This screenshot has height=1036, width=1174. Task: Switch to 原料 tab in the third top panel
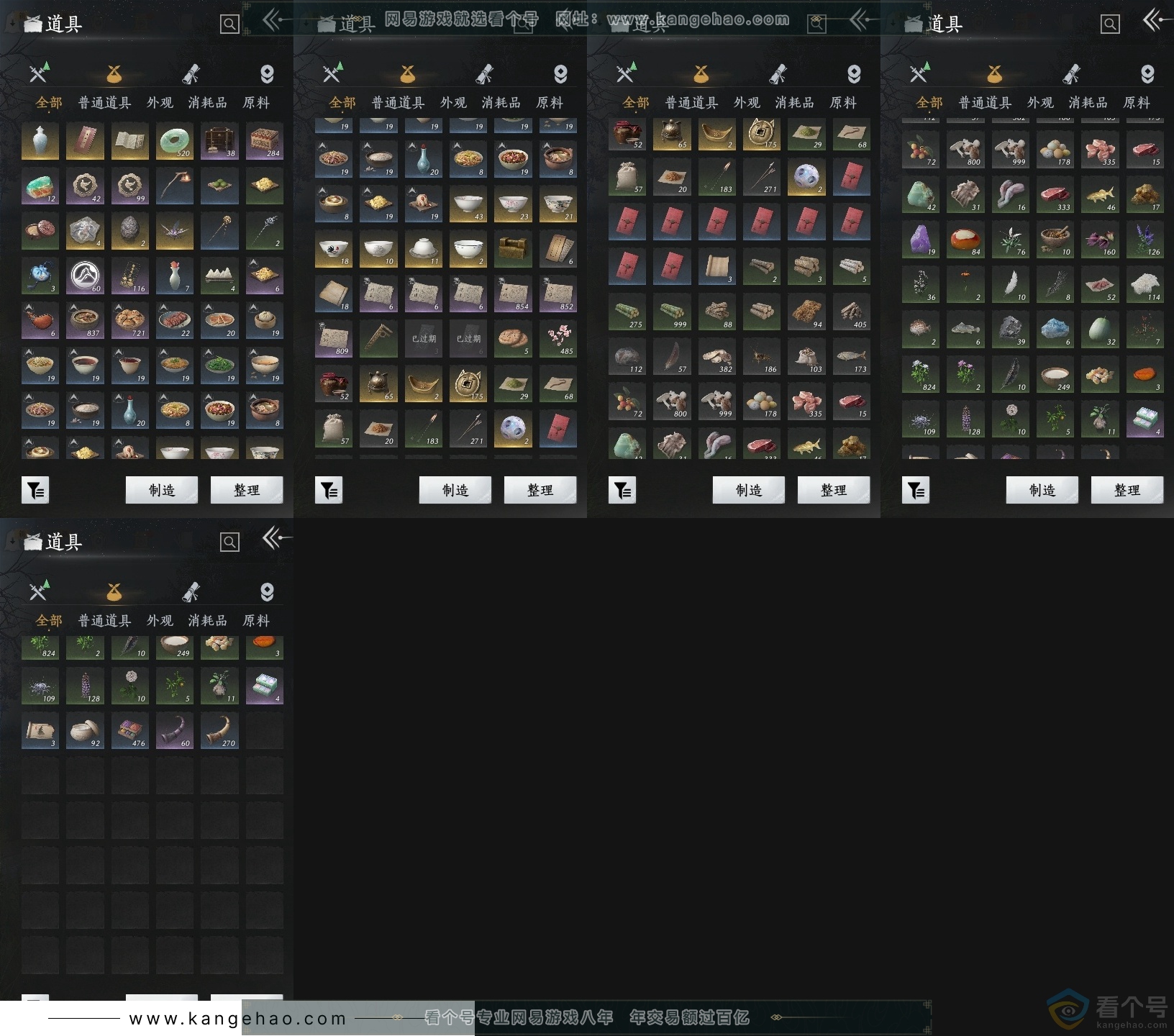[x=843, y=103]
